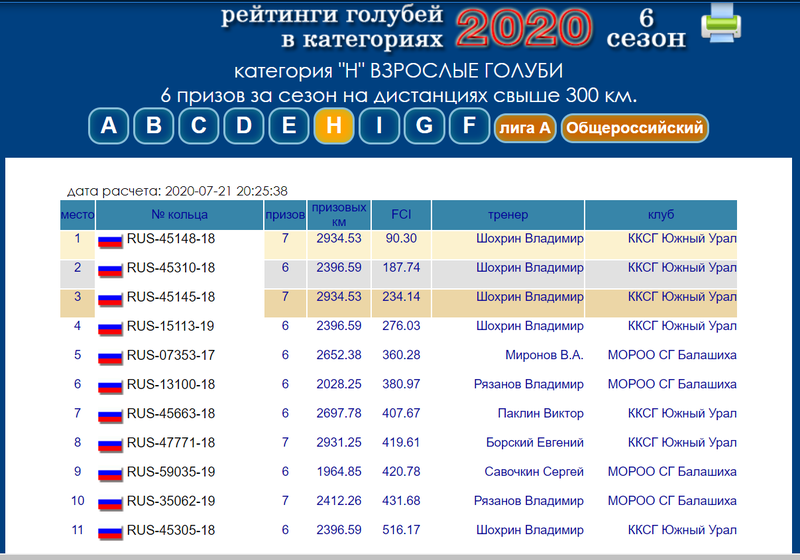
Task: Click the green printer icon
Action: (x=721, y=23)
